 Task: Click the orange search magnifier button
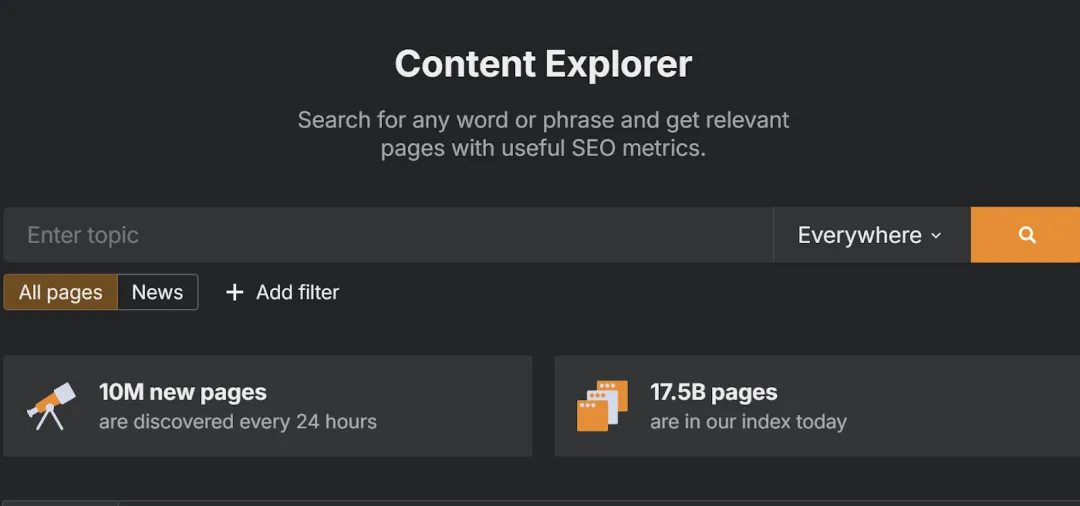1026,235
